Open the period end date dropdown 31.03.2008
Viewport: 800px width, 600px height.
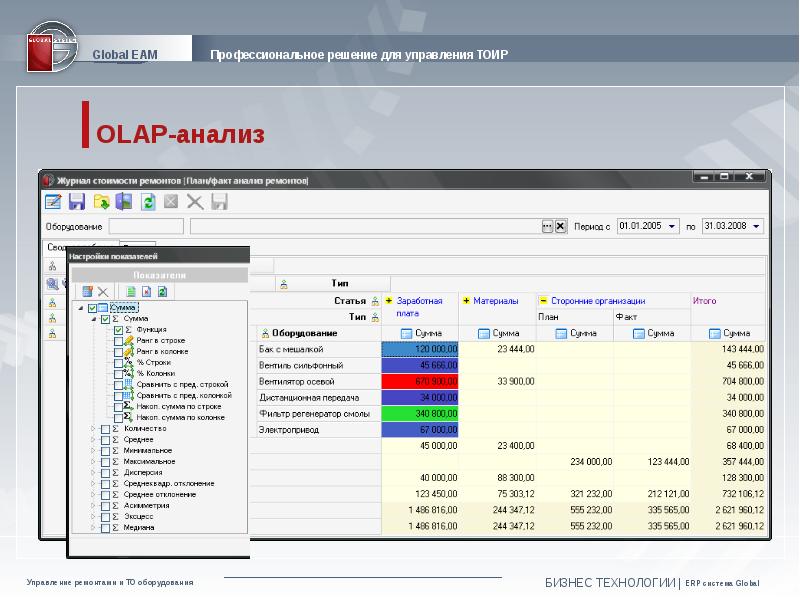[757, 227]
